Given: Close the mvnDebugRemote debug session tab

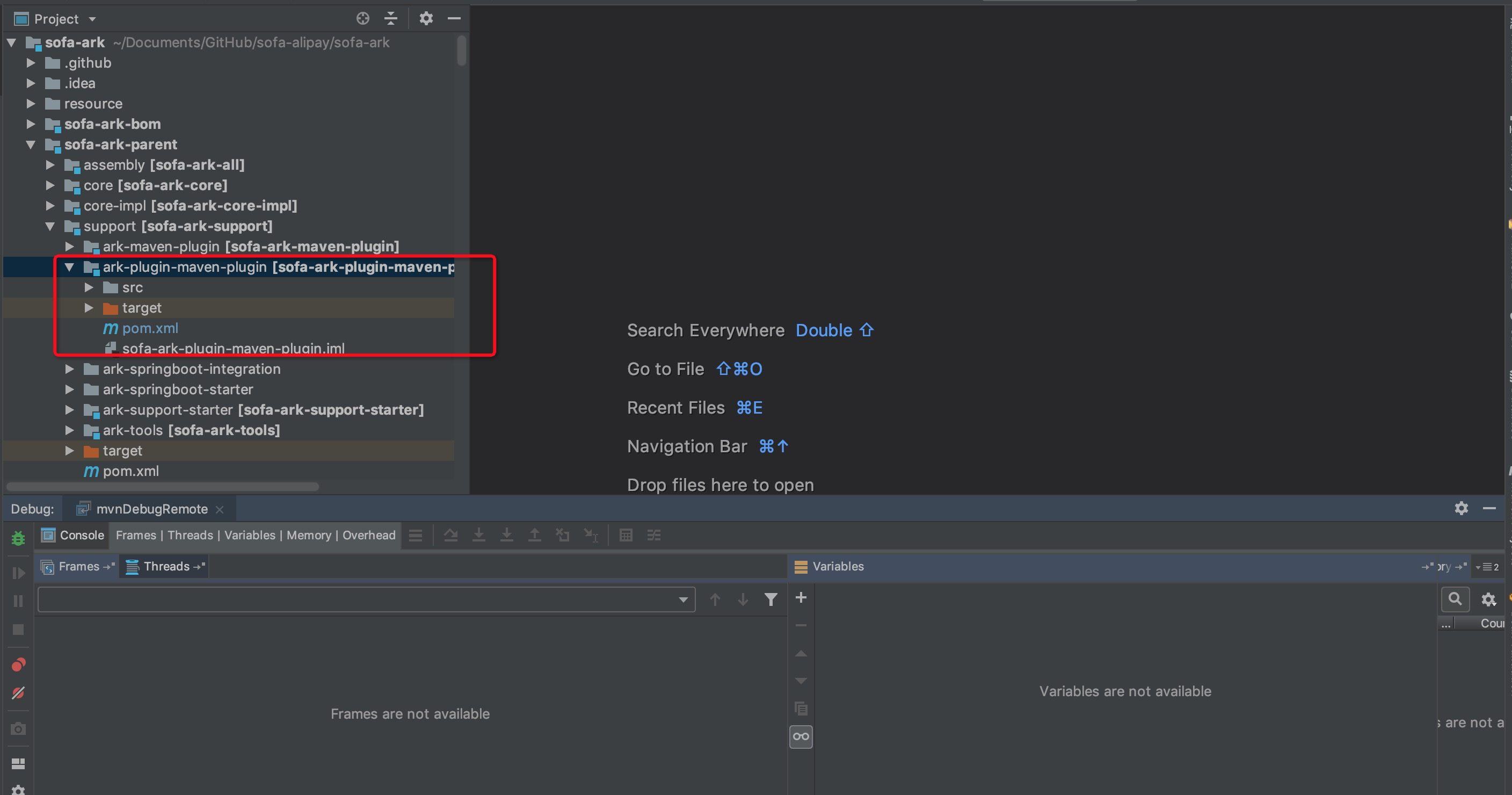Looking at the screenshot, I should (x=220, y=510).
